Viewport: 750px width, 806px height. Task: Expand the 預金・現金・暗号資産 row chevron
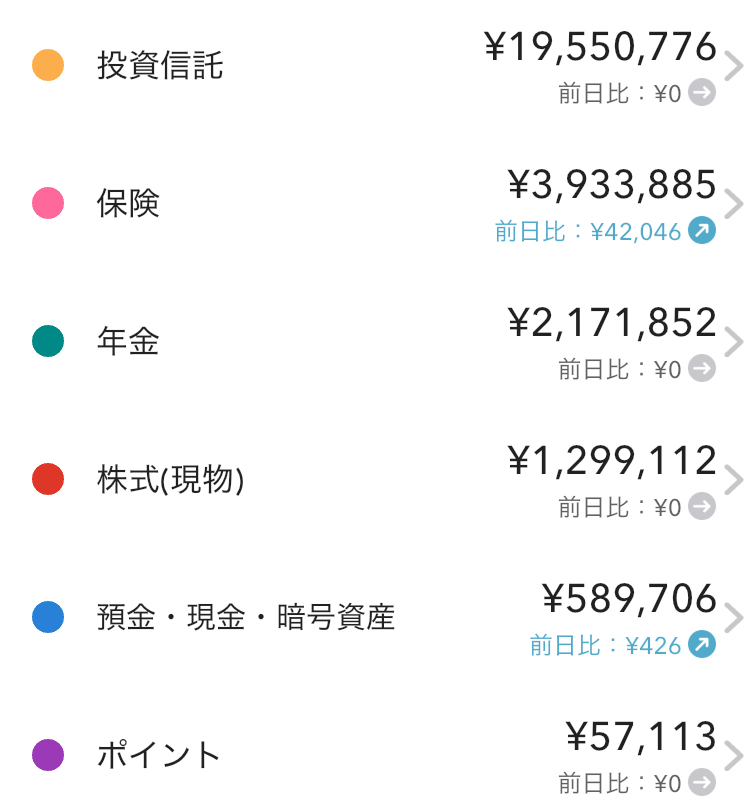coord(734,618)
